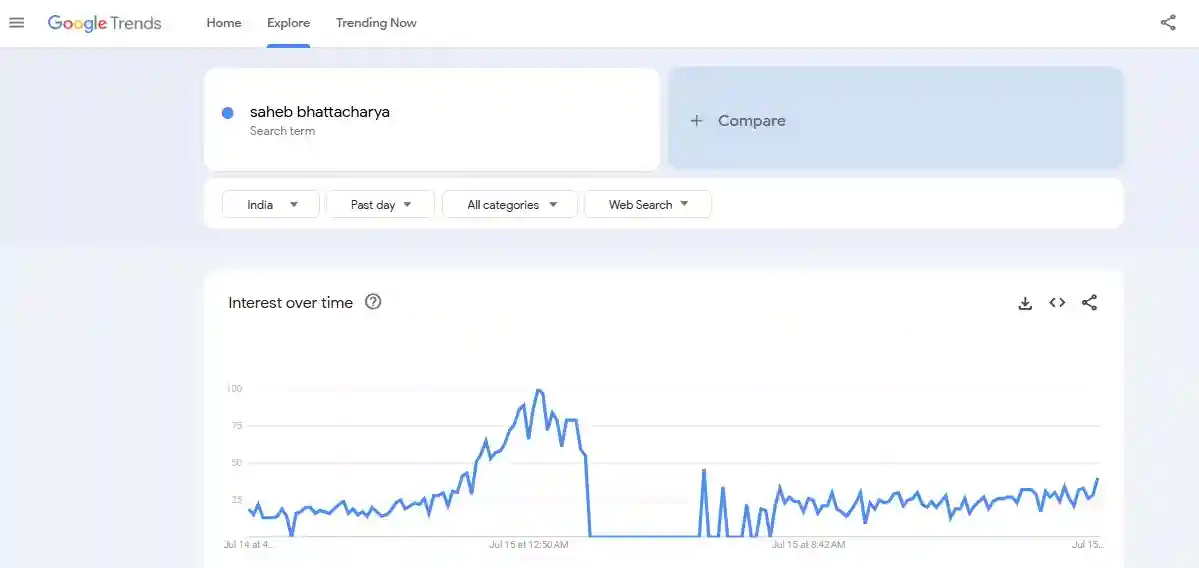Select the Explore tab
The width and height of the screenshot is (1199, 568).
[x=288, y=23]
